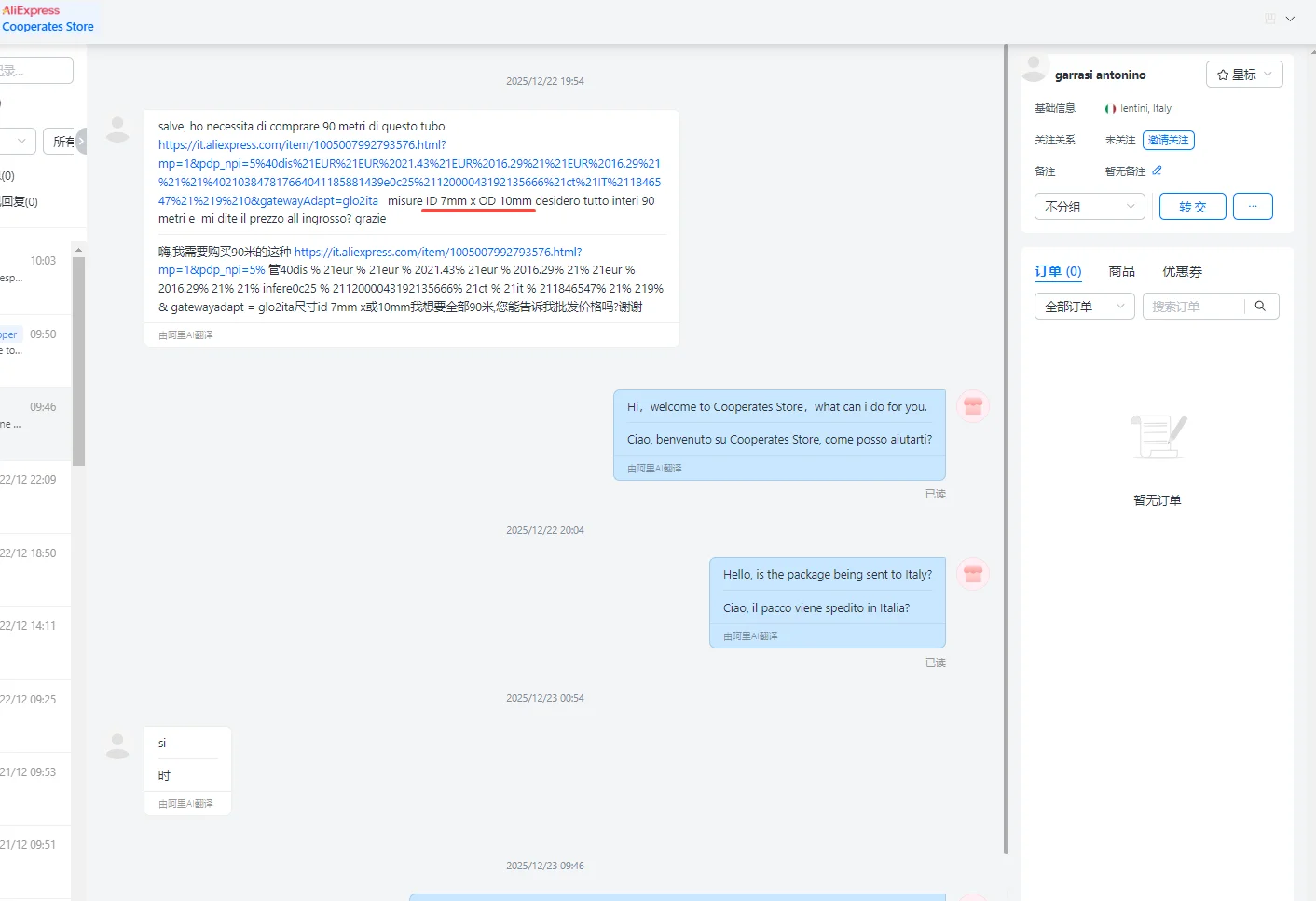This screenshot has height=901, width=1316.
Task: Click the conversation list scrollbar thumb
Action: 79,360
